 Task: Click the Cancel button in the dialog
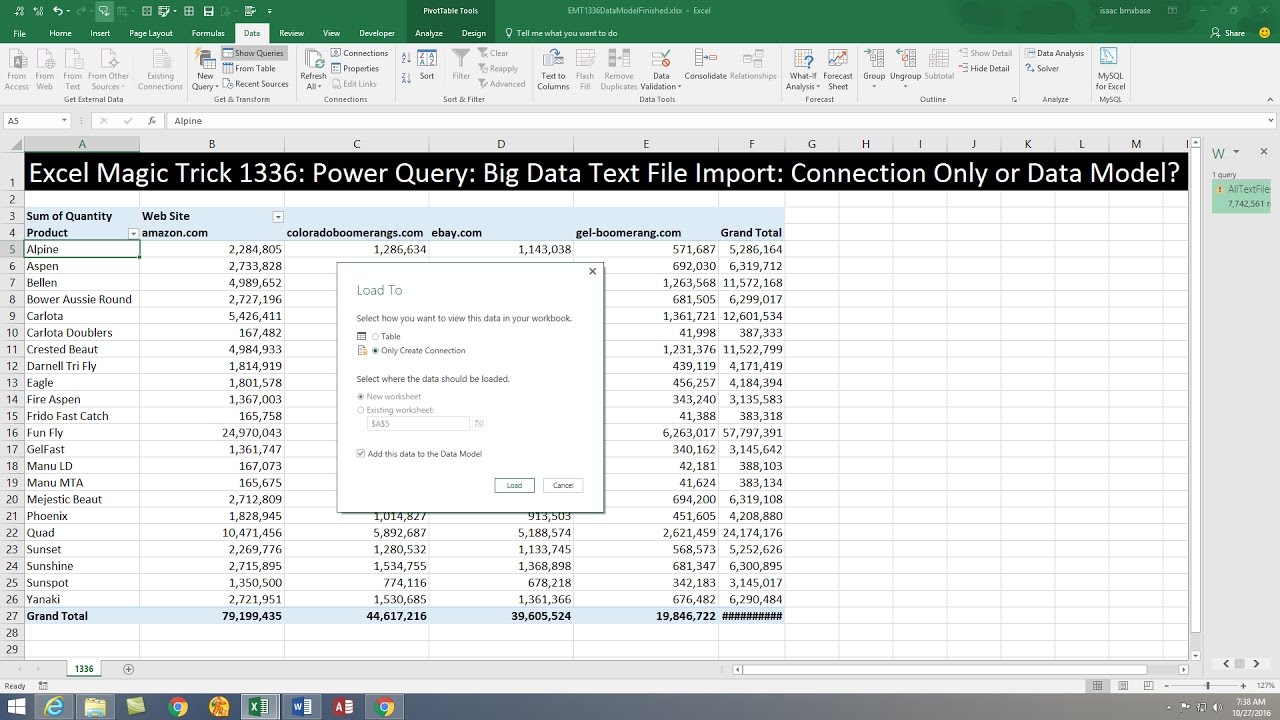563,485
